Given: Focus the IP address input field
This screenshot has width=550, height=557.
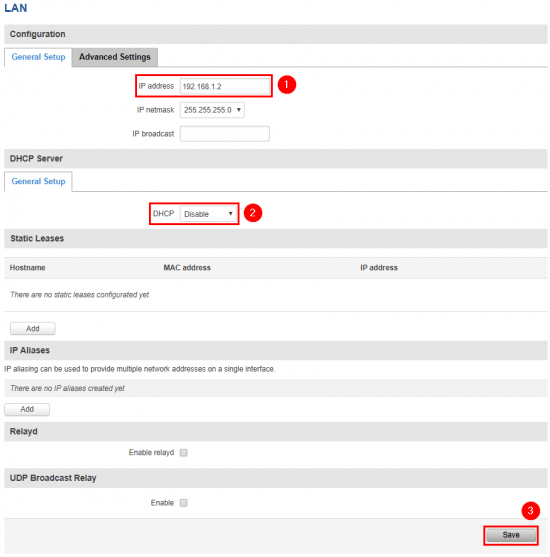Looking at the screenshot, I should pos(225,86).
